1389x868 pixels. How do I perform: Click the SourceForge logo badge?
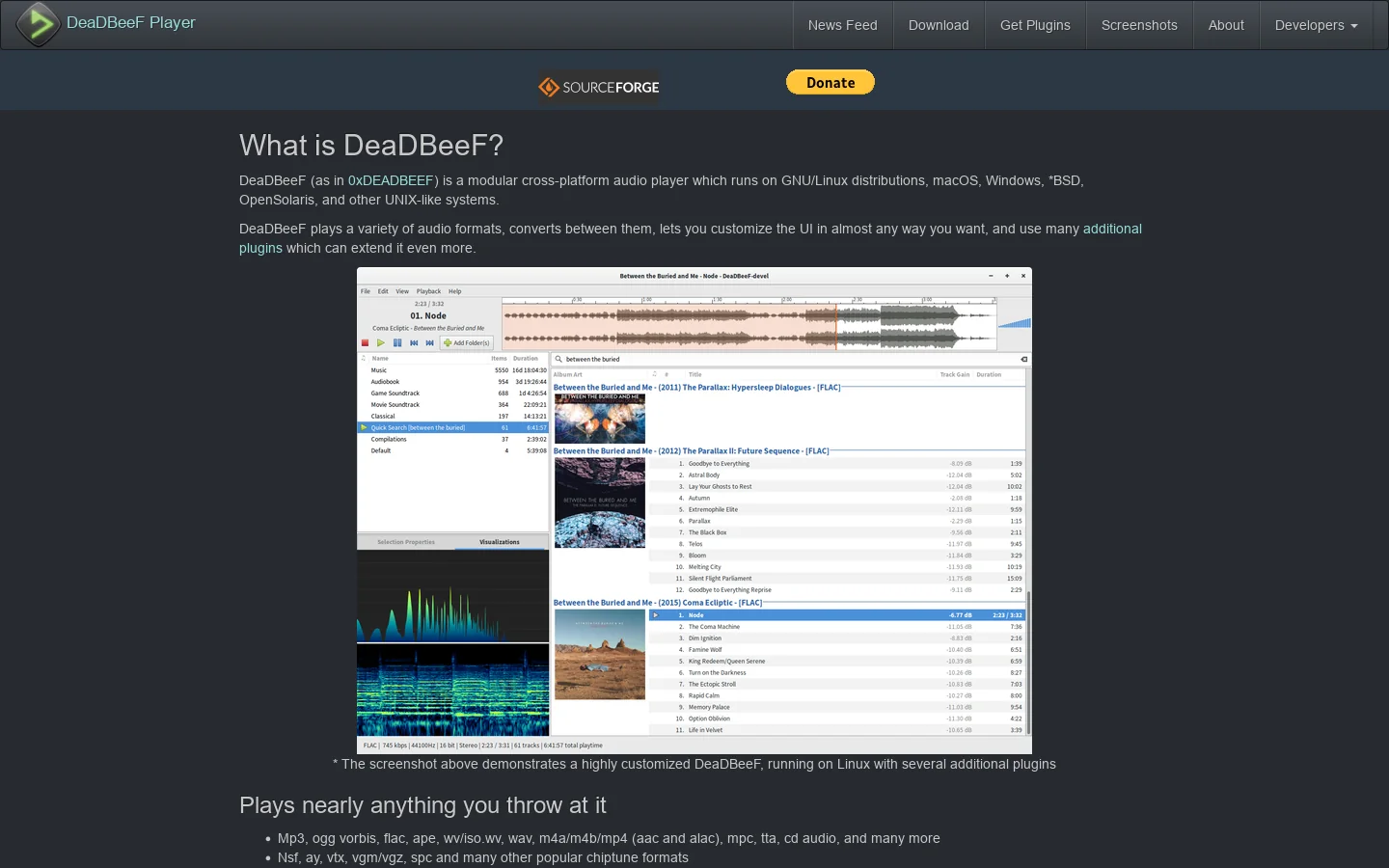tap(599, 87)
